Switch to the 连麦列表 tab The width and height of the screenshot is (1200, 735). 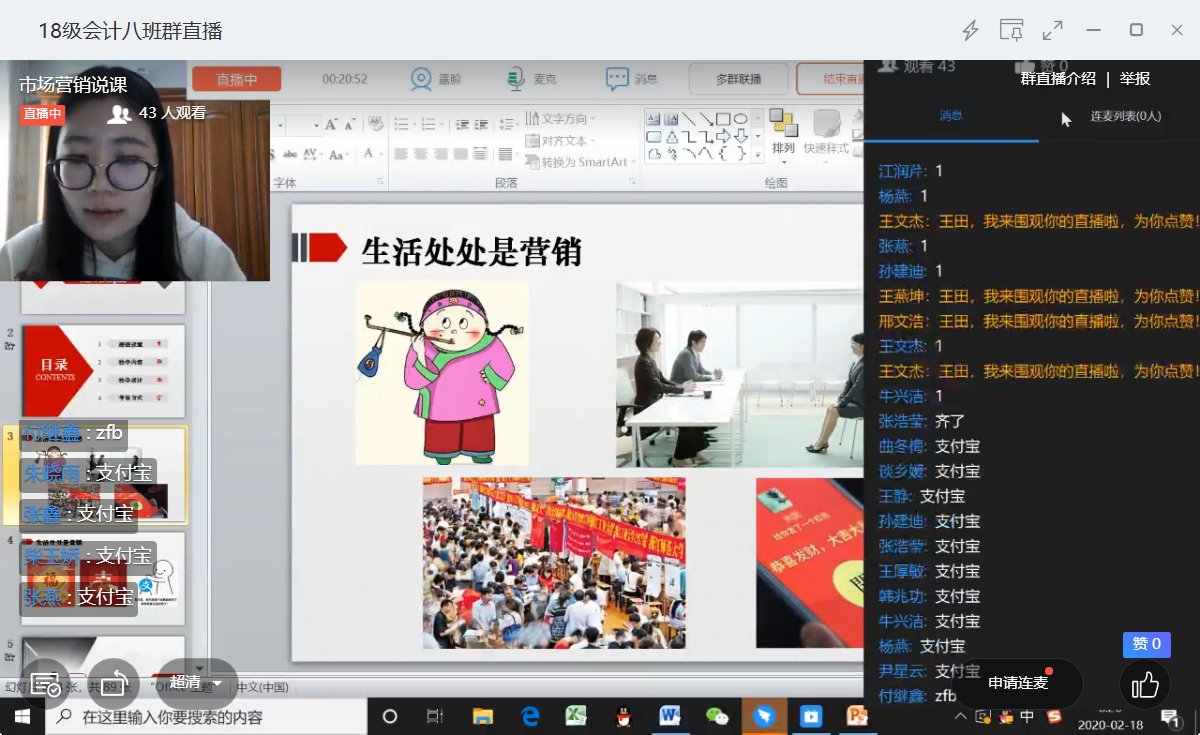1125,116
